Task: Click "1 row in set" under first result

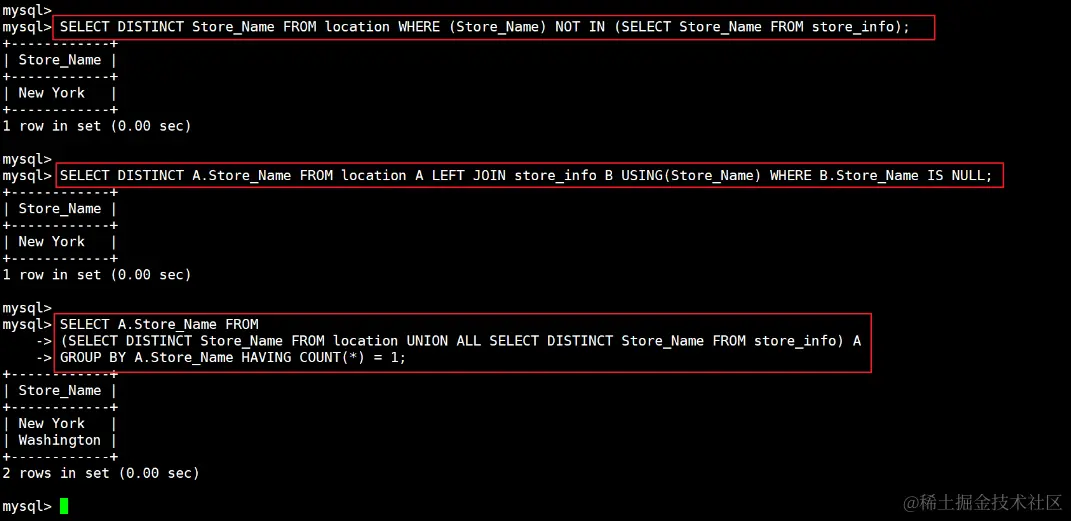Action: pos(96,126)
